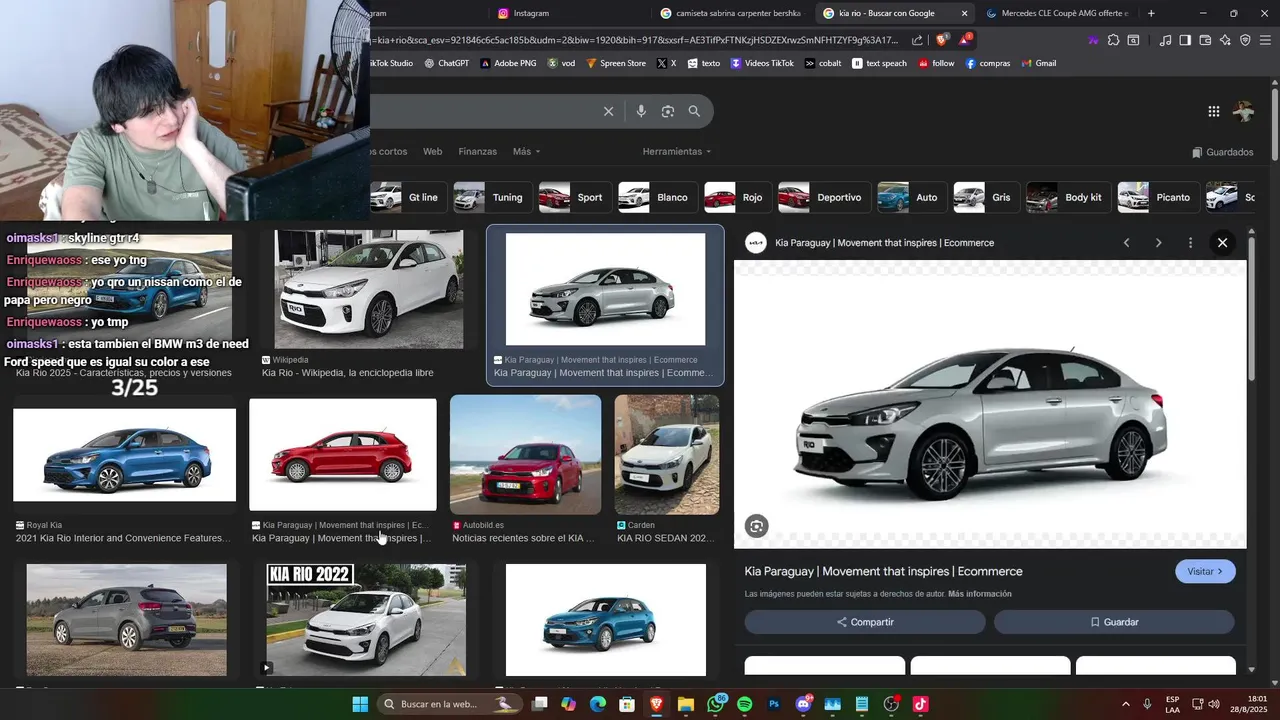Open Gmail bookmark
The width and height of the screenshot is (1280, 720).
(1038, 63)
